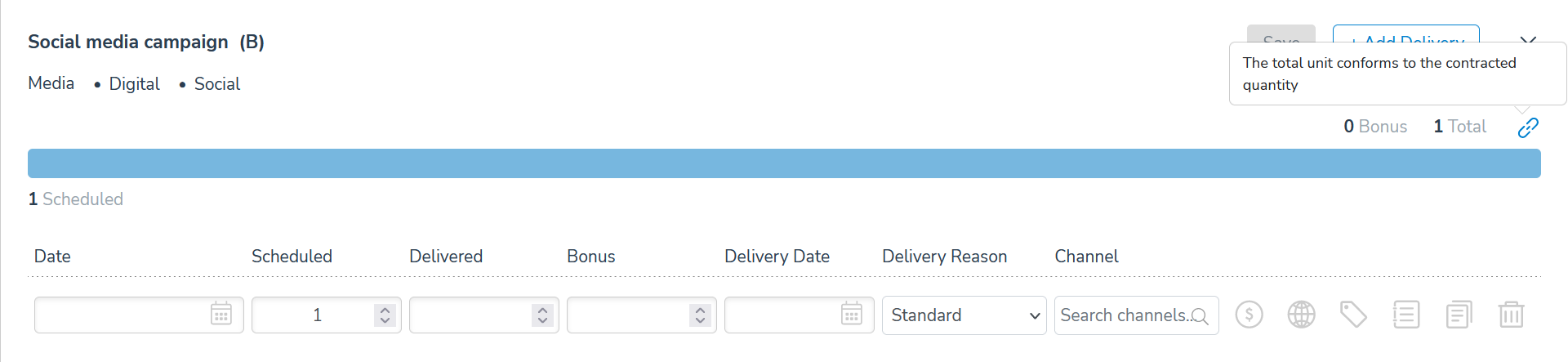The image size is (1568, 362).
Task: Click the Save button
Action: [1281, 36]
